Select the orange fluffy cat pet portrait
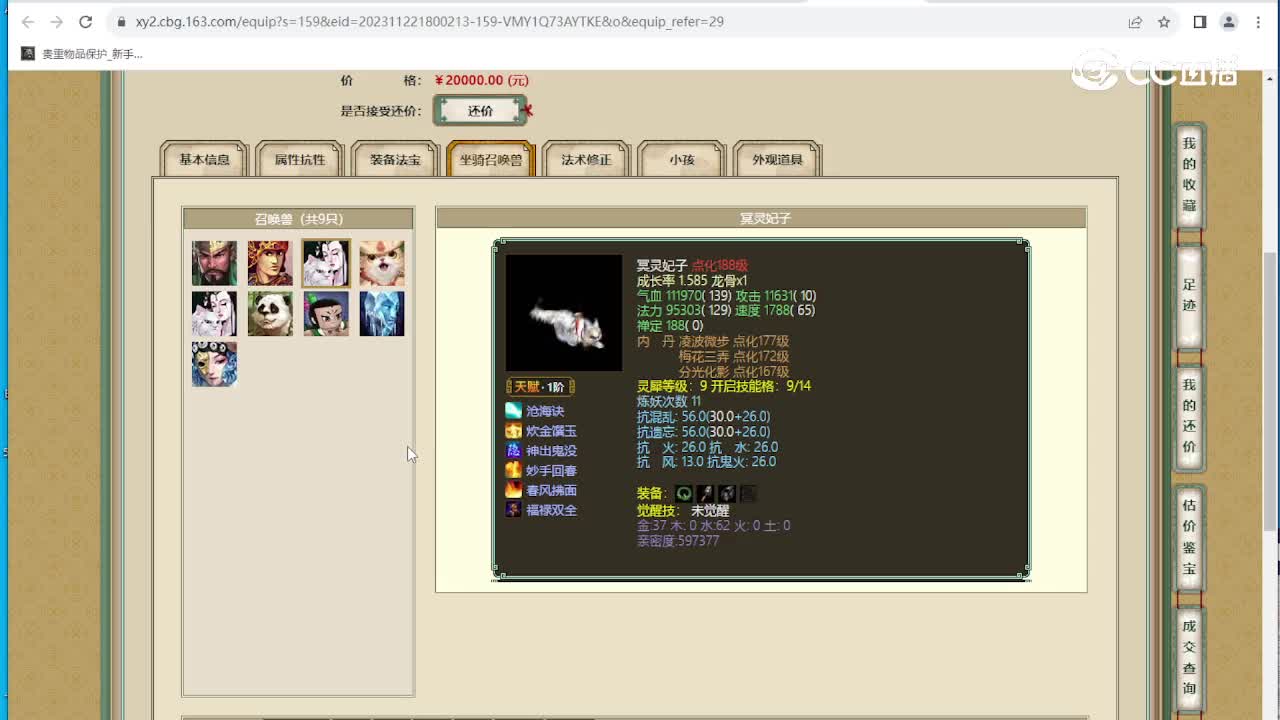 tap(382, 263)
